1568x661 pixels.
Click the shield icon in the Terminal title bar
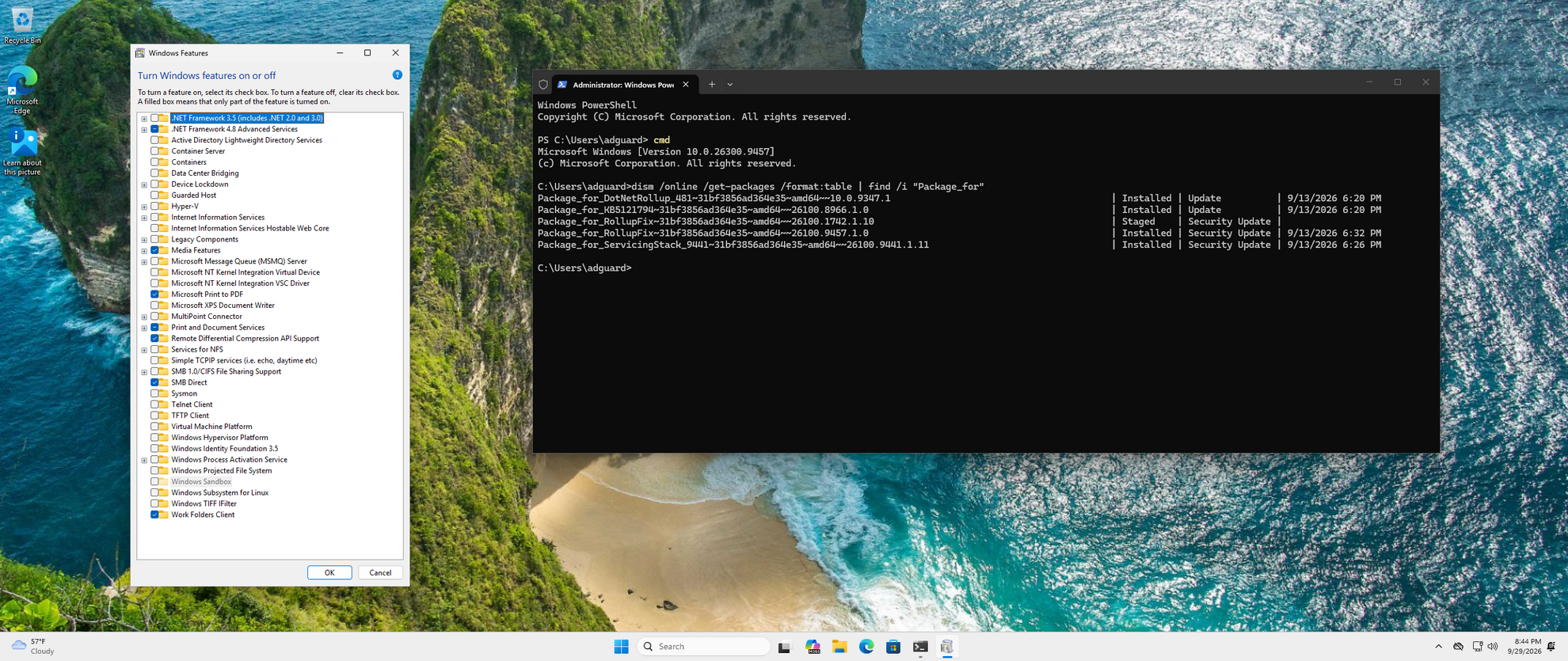[x=543, y=85]
